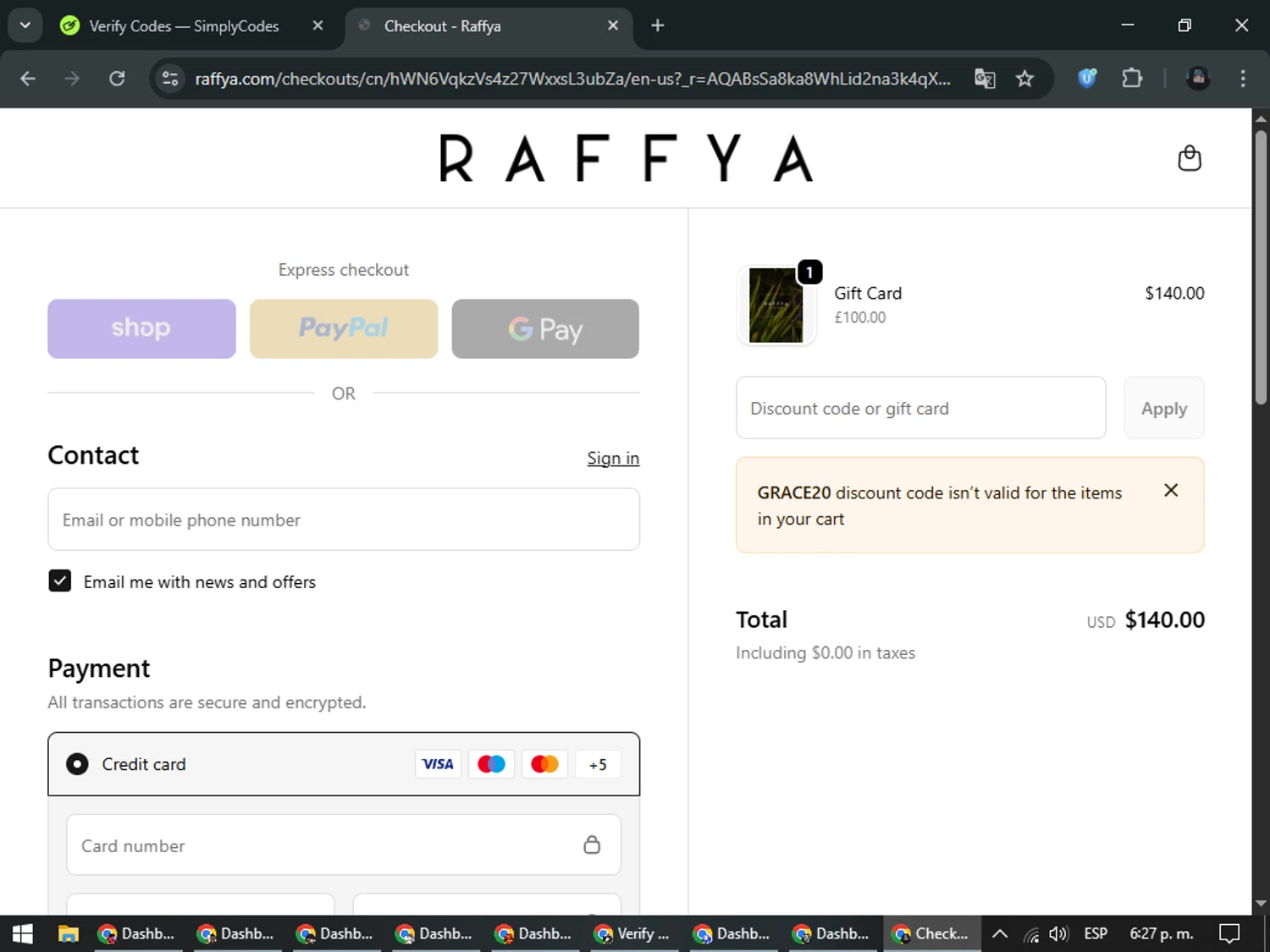Bookmark this page with the star icon
This screenshot has height=952, width=1270.
click(1024, 79)
